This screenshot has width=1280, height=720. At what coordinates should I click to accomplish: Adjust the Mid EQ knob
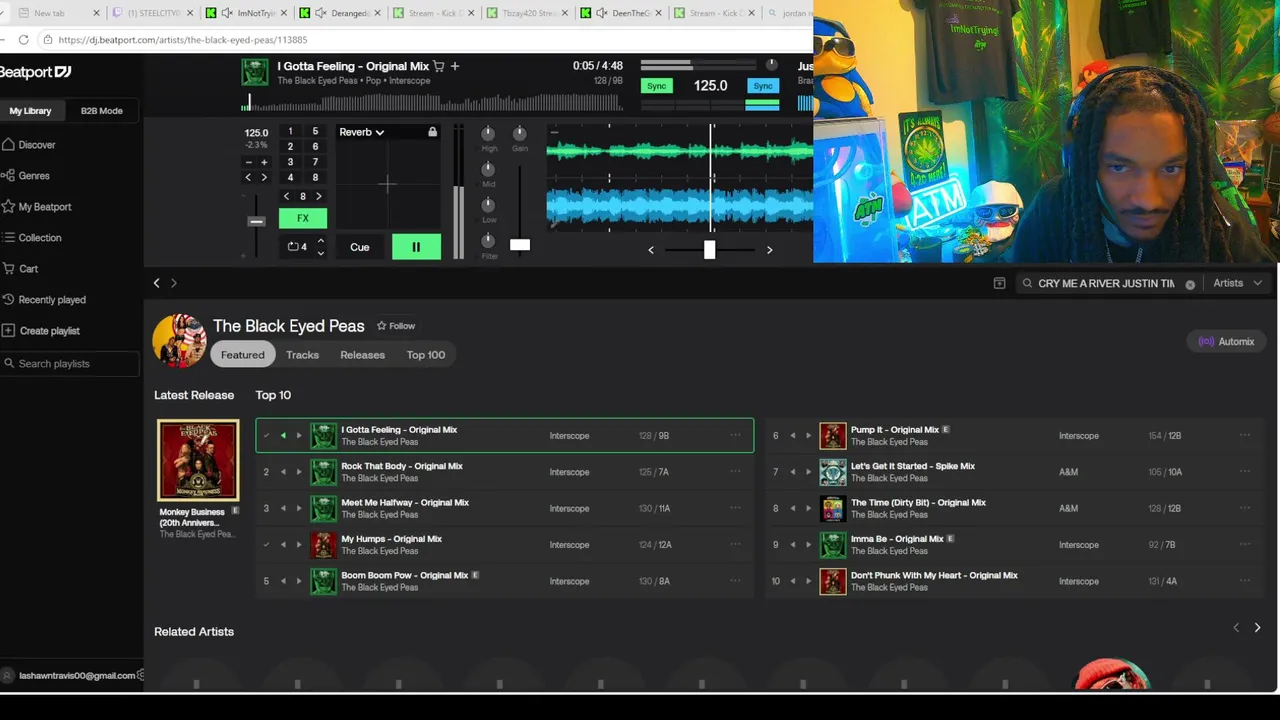(x=488, y=170)
